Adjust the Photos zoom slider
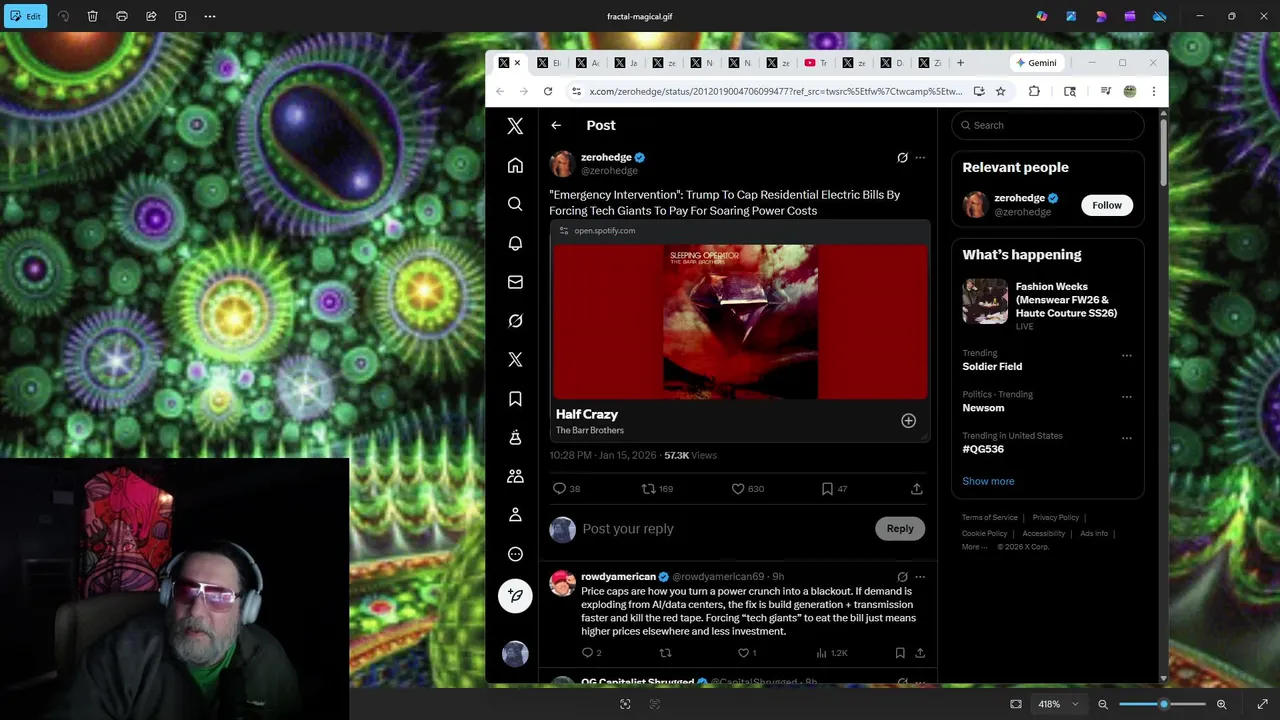 pos(1163,704)
